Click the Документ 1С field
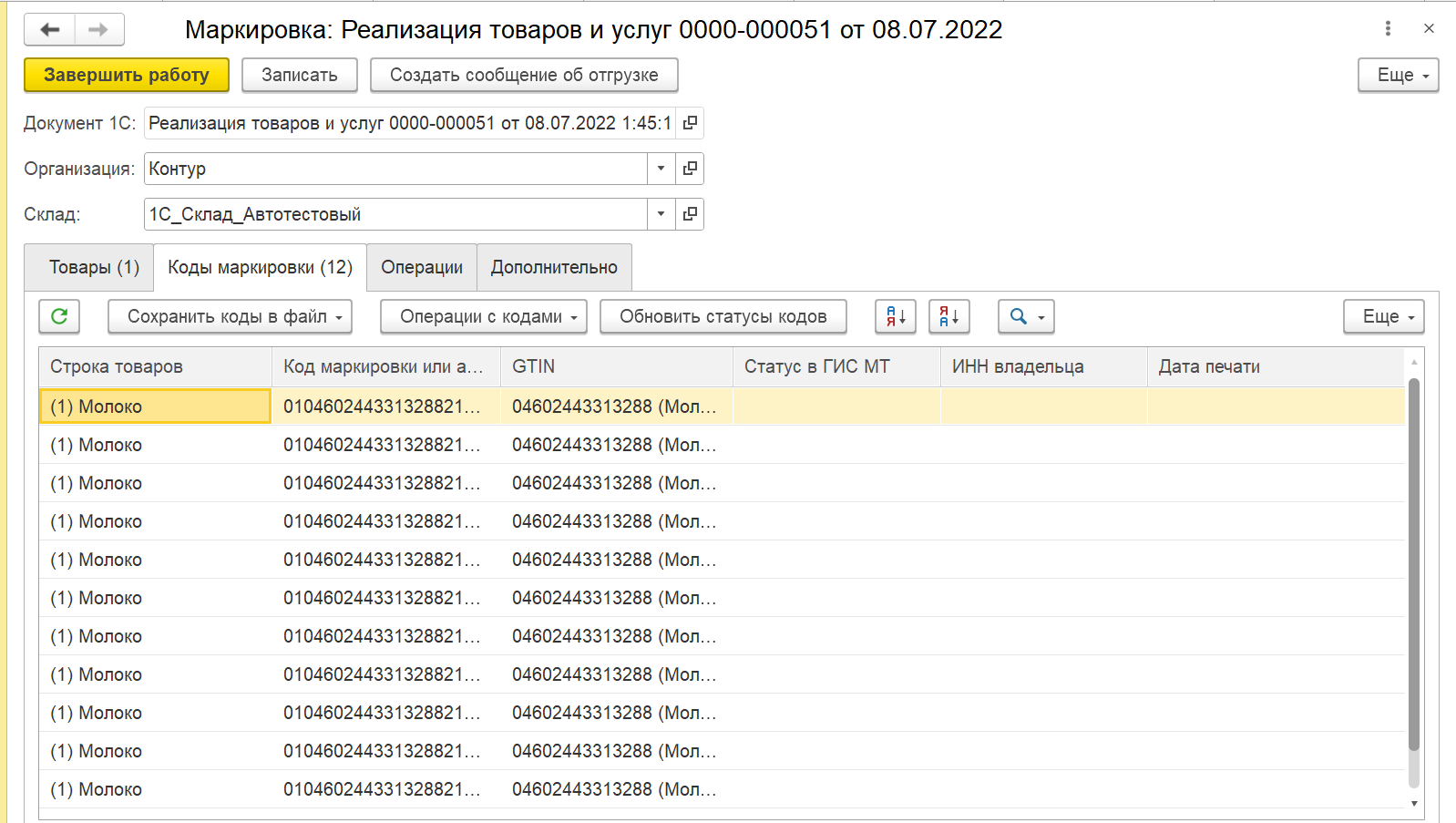Image resolution: width=1456 pixels, height=823 pixels. tap(410, 123)
